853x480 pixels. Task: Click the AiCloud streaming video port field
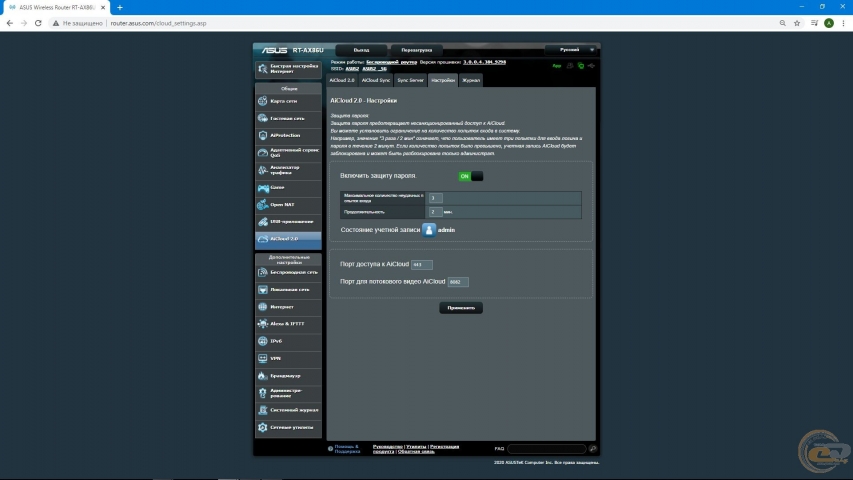click(458, 282)
